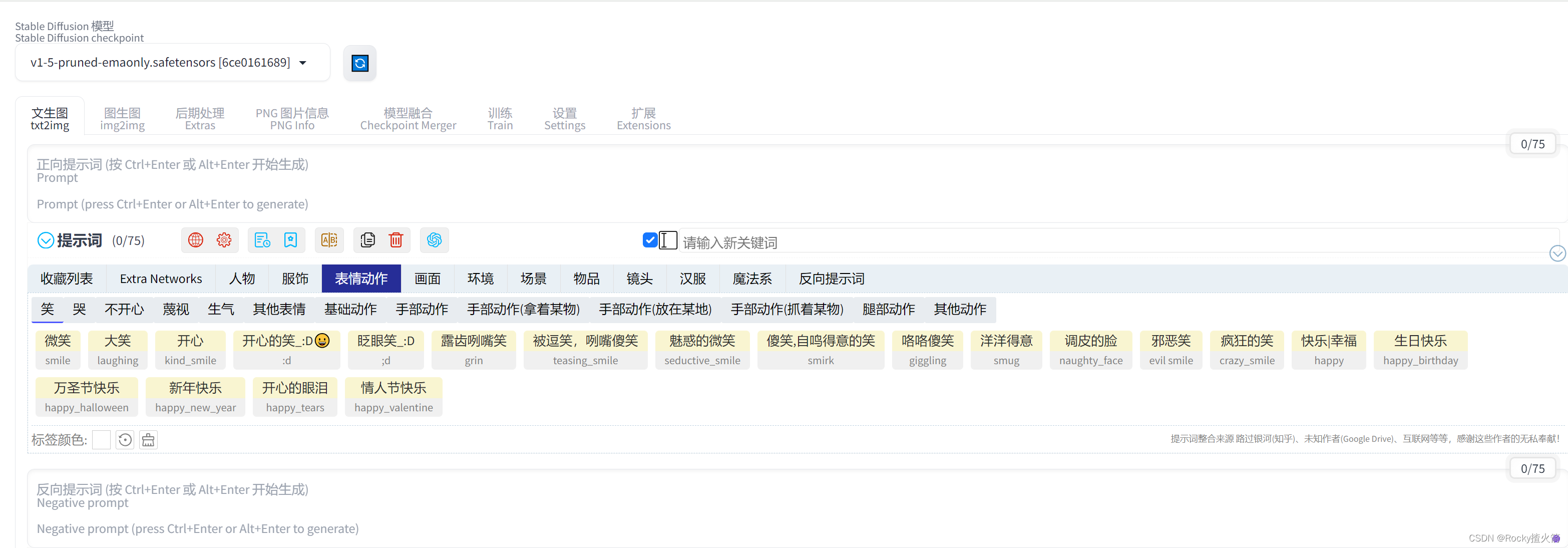
Task: Open the language globe icon
Action: tap(195, 240)
